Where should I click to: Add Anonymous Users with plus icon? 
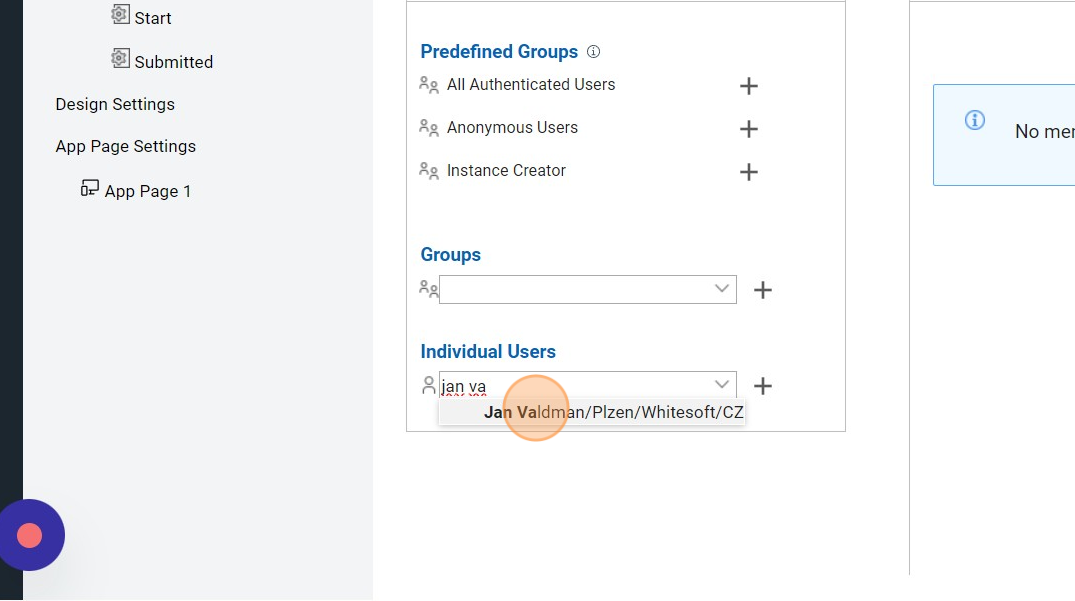(748, 129)
